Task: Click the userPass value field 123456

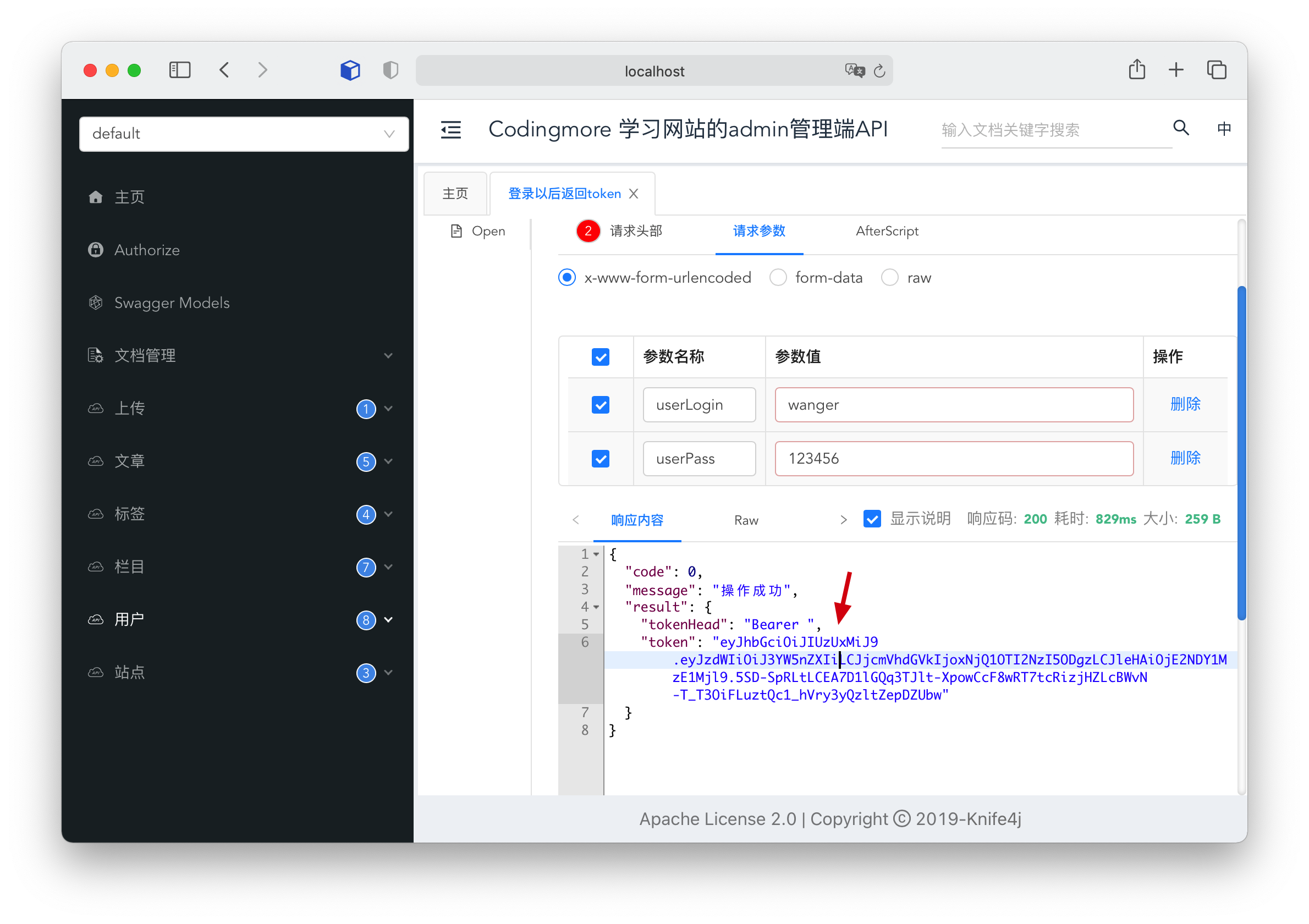Action: 953,459
